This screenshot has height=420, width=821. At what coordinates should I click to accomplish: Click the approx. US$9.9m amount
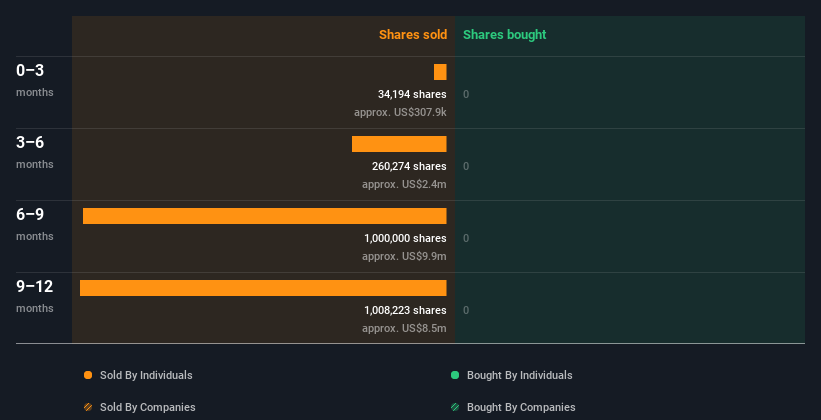pos(404,256)
